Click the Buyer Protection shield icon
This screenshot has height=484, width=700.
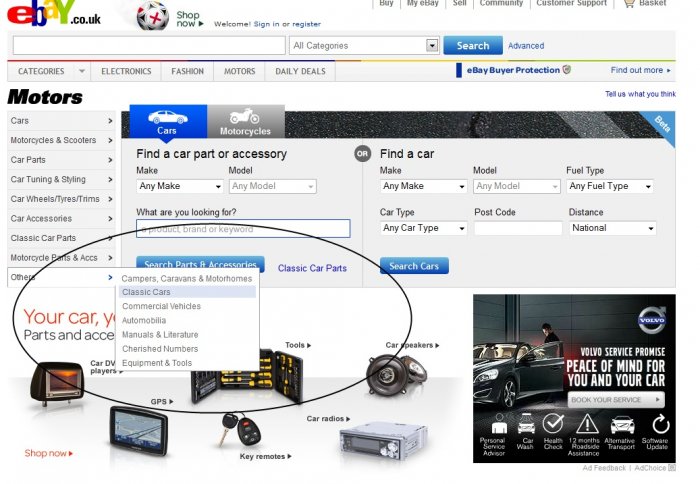point(567,70)
